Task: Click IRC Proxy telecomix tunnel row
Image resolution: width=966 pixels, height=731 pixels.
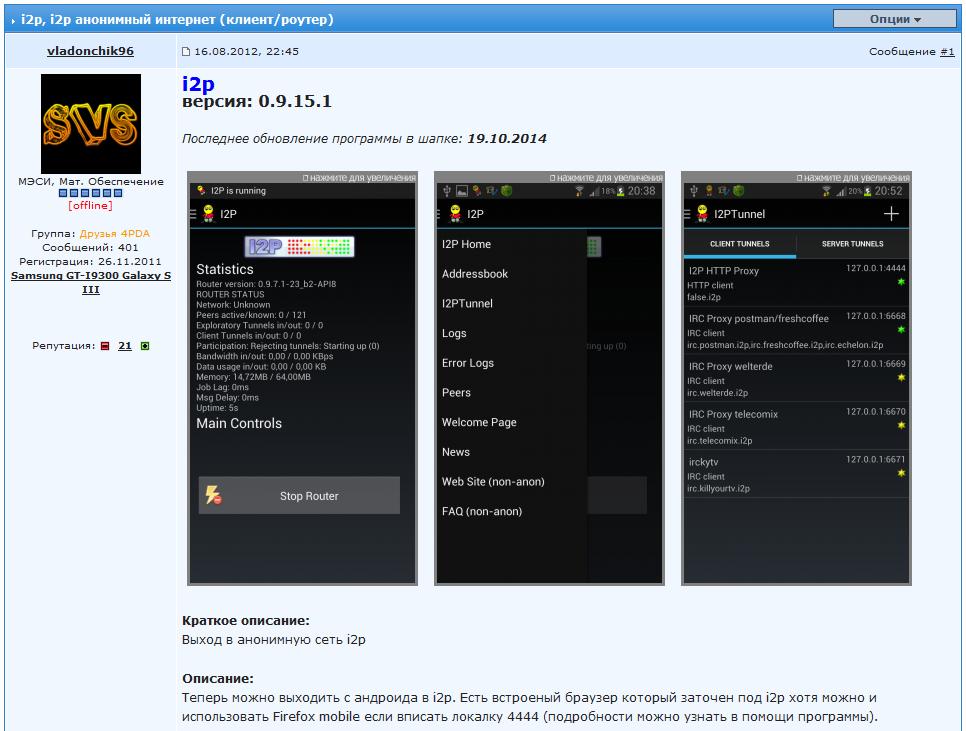Action: click(797, 427)
